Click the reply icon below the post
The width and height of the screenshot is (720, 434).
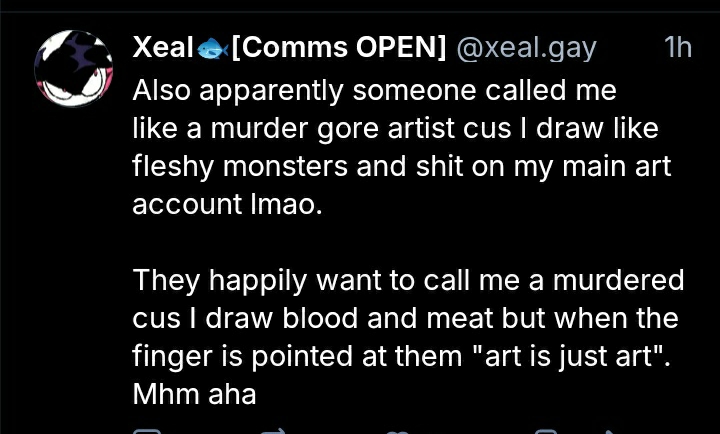pyautogui.click(x=148, y=430)
